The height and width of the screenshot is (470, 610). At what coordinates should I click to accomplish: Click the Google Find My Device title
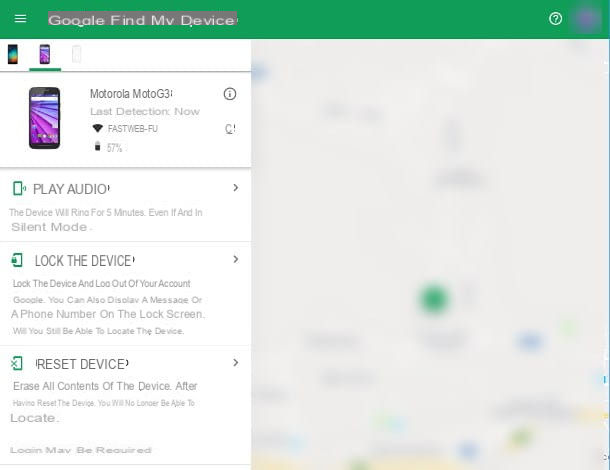142,20
